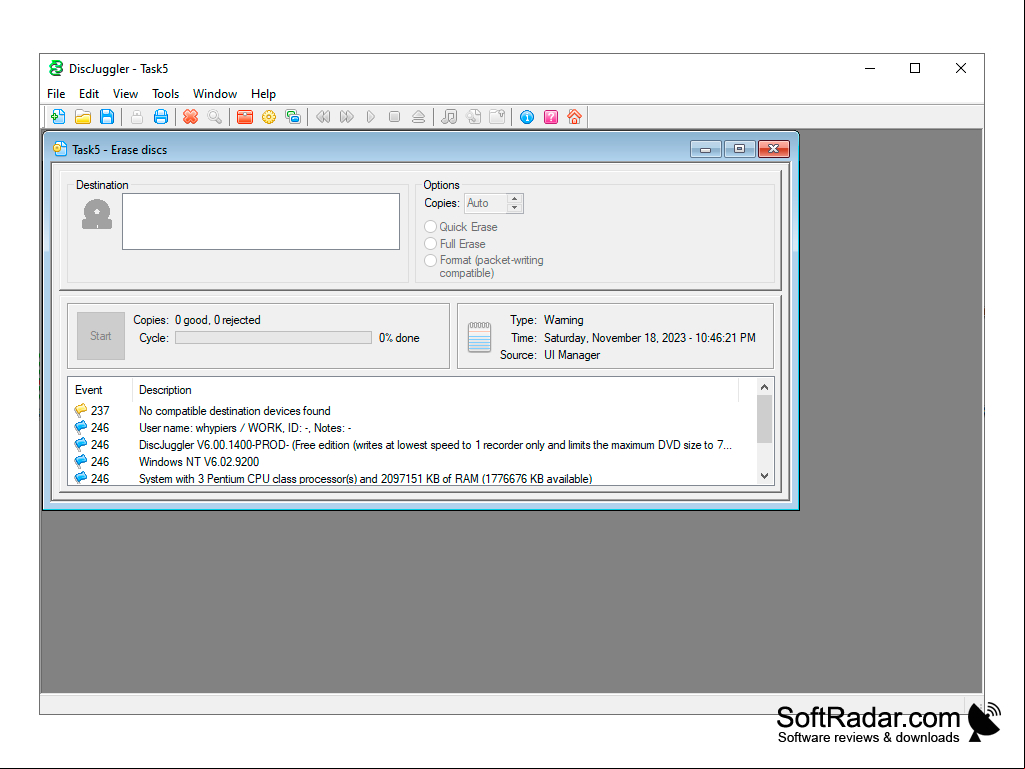The width and height of the screenshot is (1025, 769).
Task: Click the eject toolbar icon
Action: [x=418, y=117]
